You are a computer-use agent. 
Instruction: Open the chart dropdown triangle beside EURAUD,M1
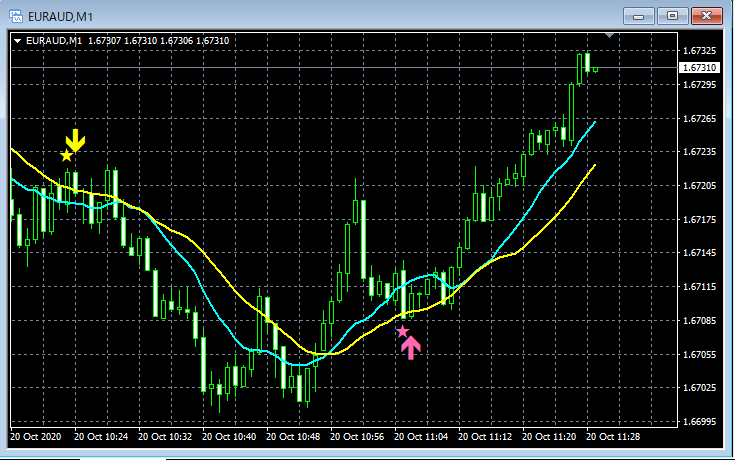pos(17,41)
